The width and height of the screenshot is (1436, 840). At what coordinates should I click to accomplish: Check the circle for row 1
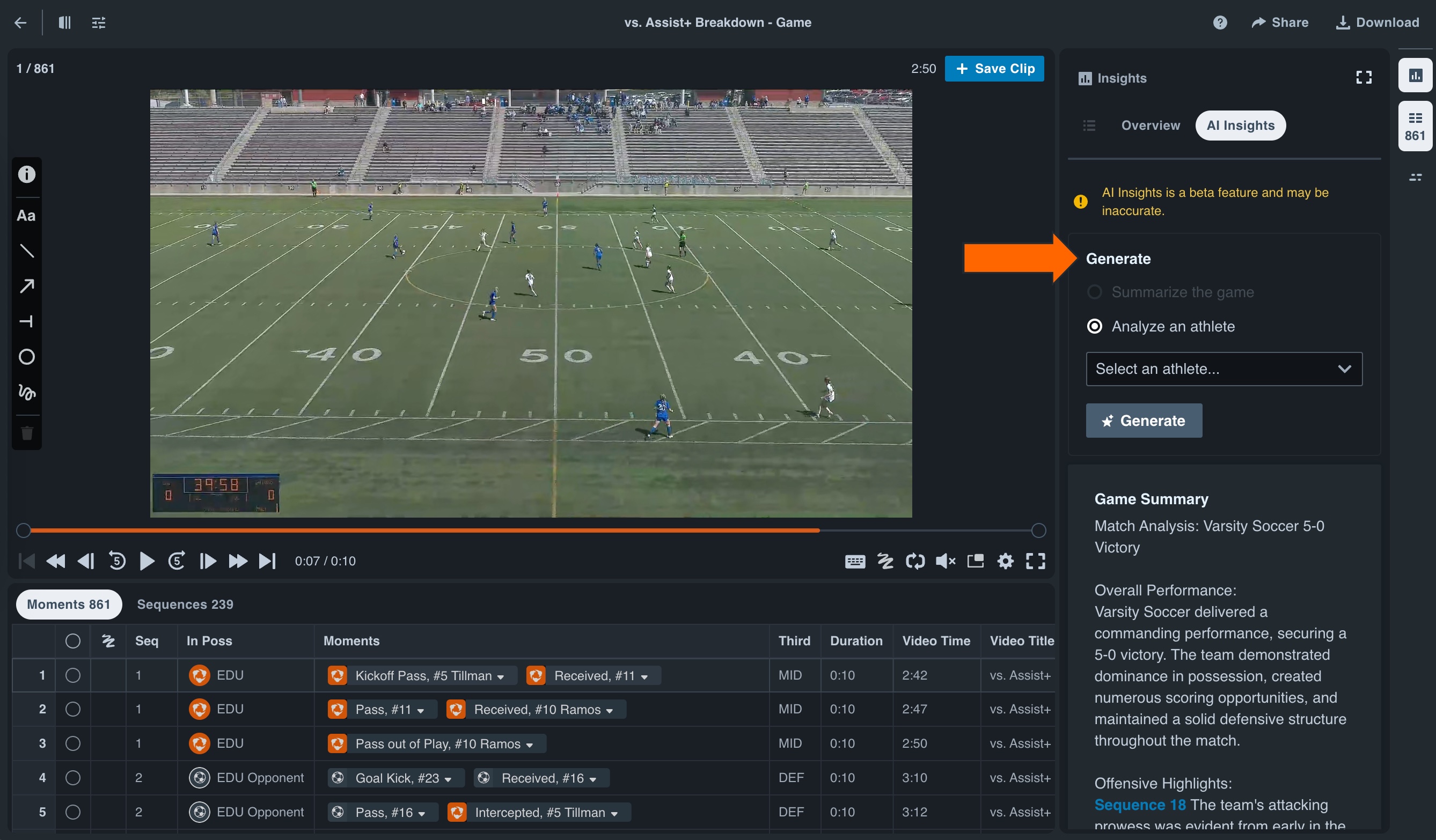(72, 675)
